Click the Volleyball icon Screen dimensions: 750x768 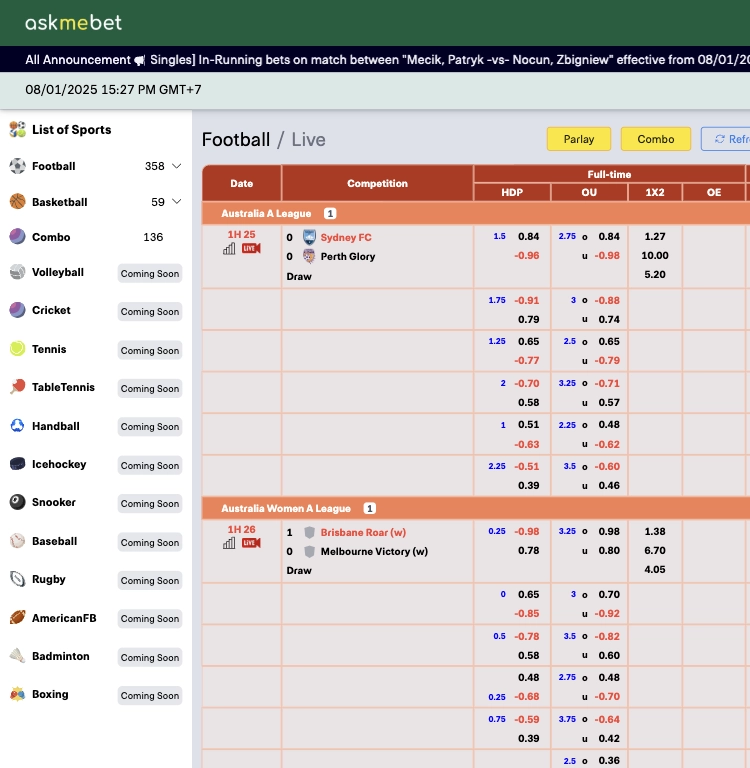(x=18, y=272)
